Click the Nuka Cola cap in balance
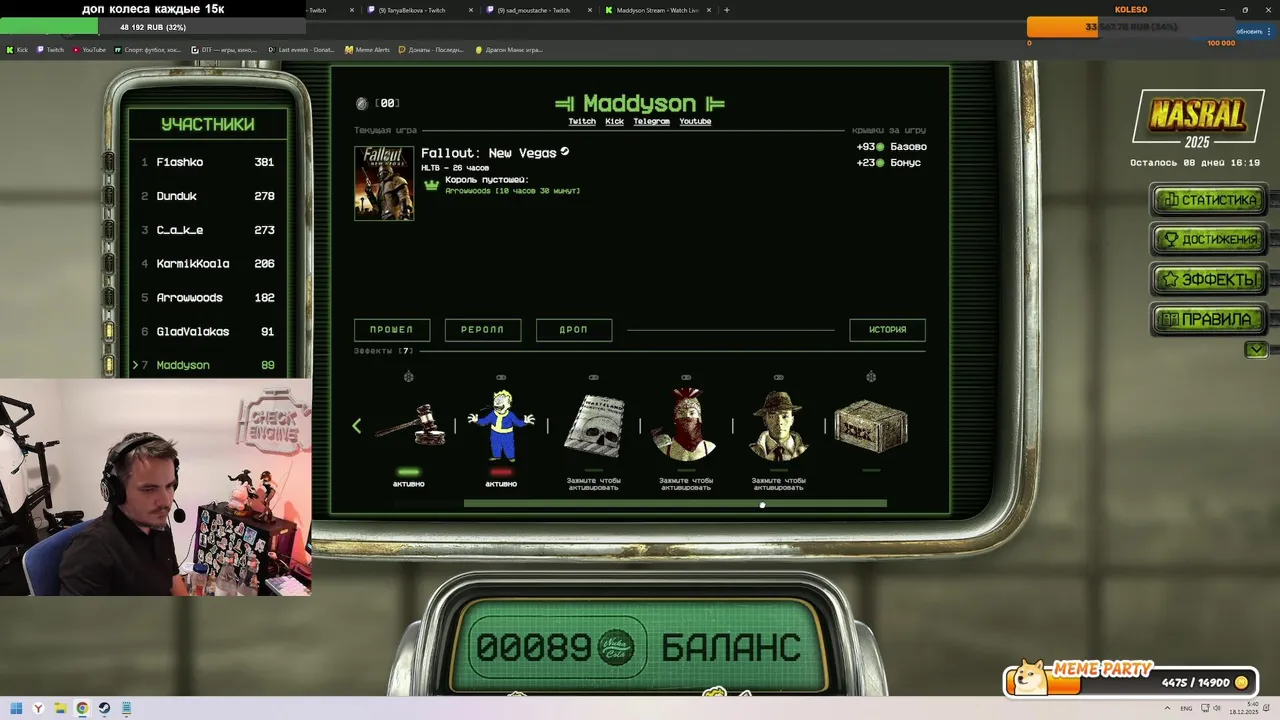 click(x=615, y=647)
